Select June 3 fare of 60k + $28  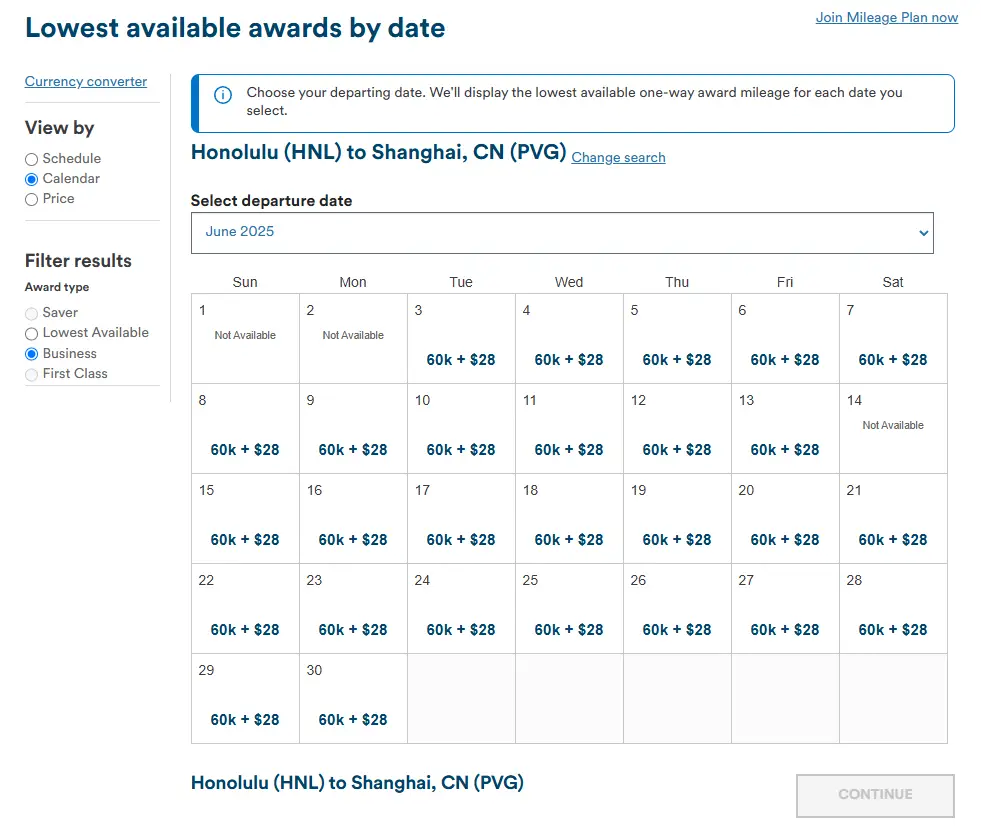pos(461,360)
